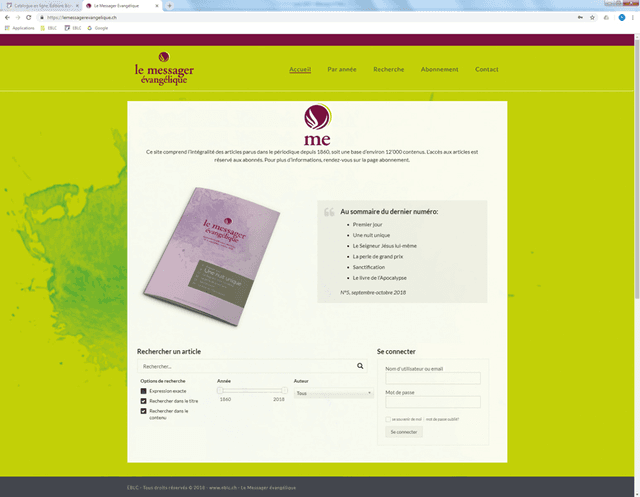Open the Contact menu item

pos(487,69)
